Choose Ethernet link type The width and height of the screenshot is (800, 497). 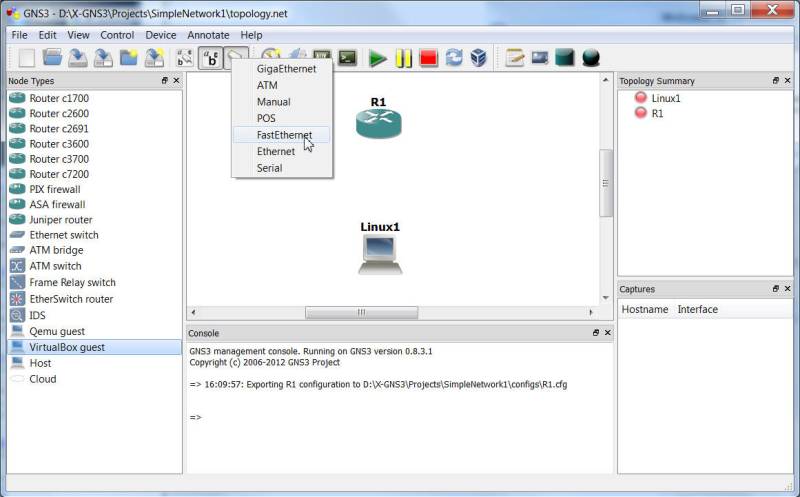[282, 152]
